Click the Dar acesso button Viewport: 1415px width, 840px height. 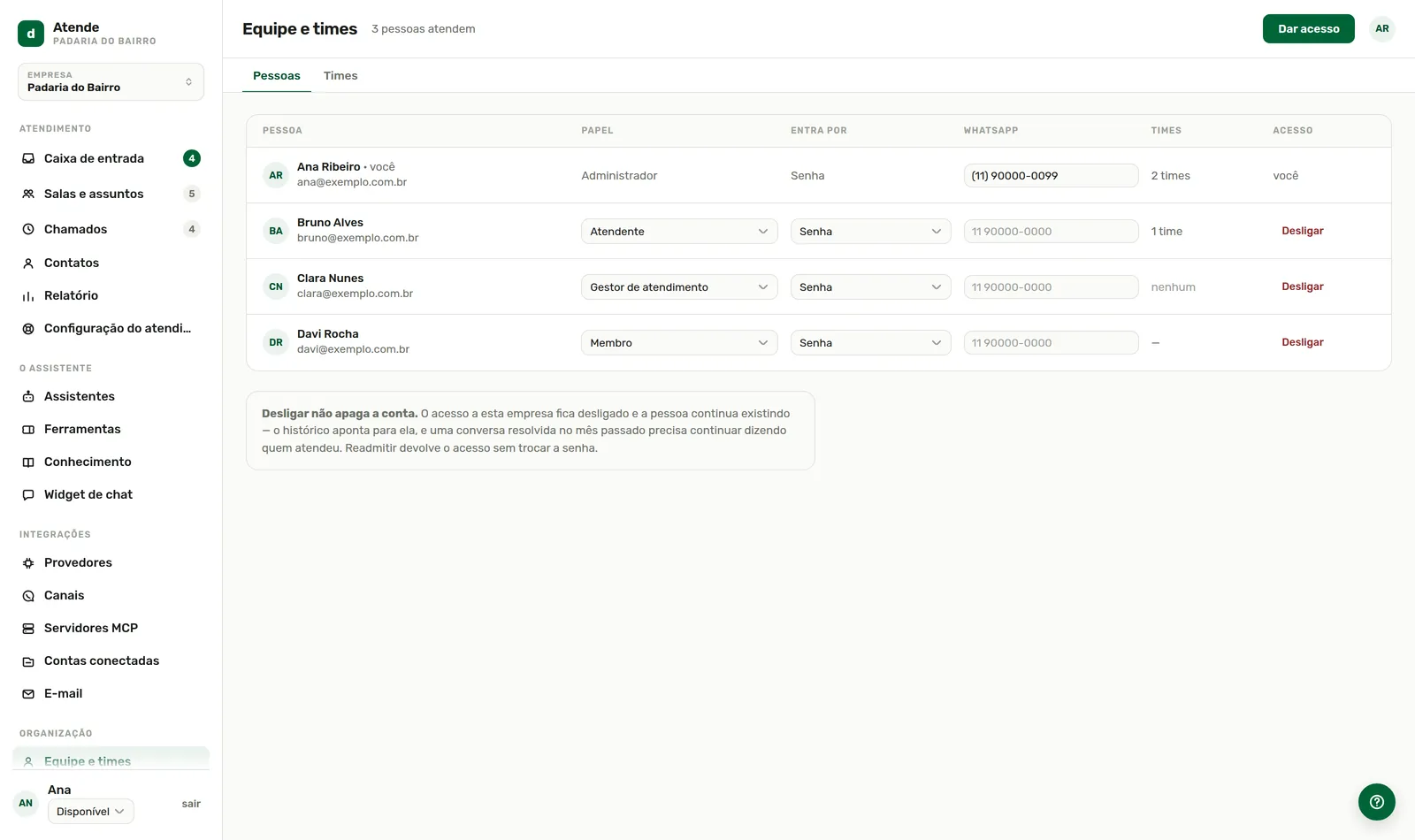point(1308,28)
